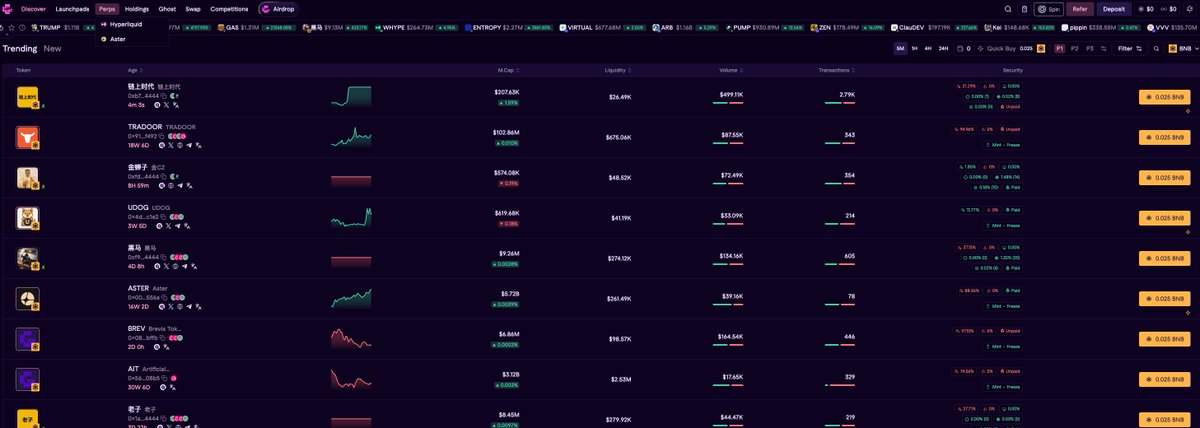Select the 1H timeframe toggle
This screenshot has width=1200, height=428.
click(914, 48)
